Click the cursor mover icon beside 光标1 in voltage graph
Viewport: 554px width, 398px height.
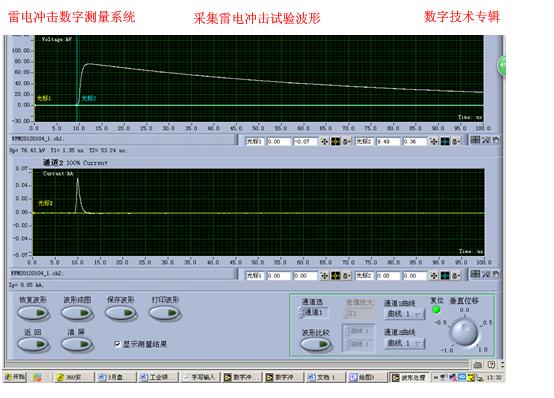[x=324, y=141]
